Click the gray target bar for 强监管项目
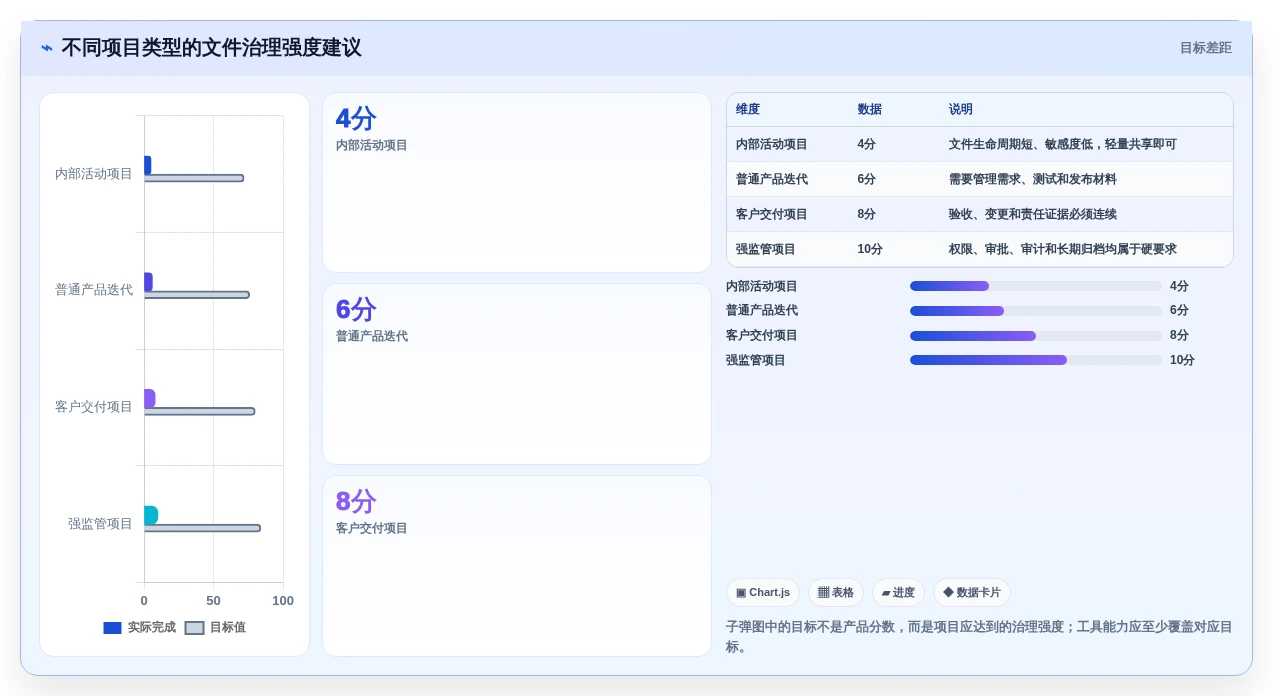Viewport: 1273px width, 696px height. 202,528
